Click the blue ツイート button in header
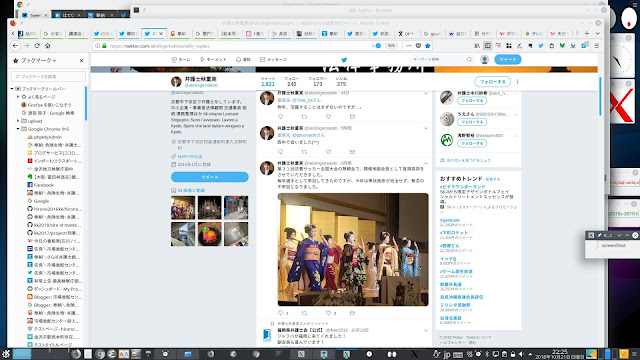This screenshot has height=360, width=640. (x=507, y=60)
